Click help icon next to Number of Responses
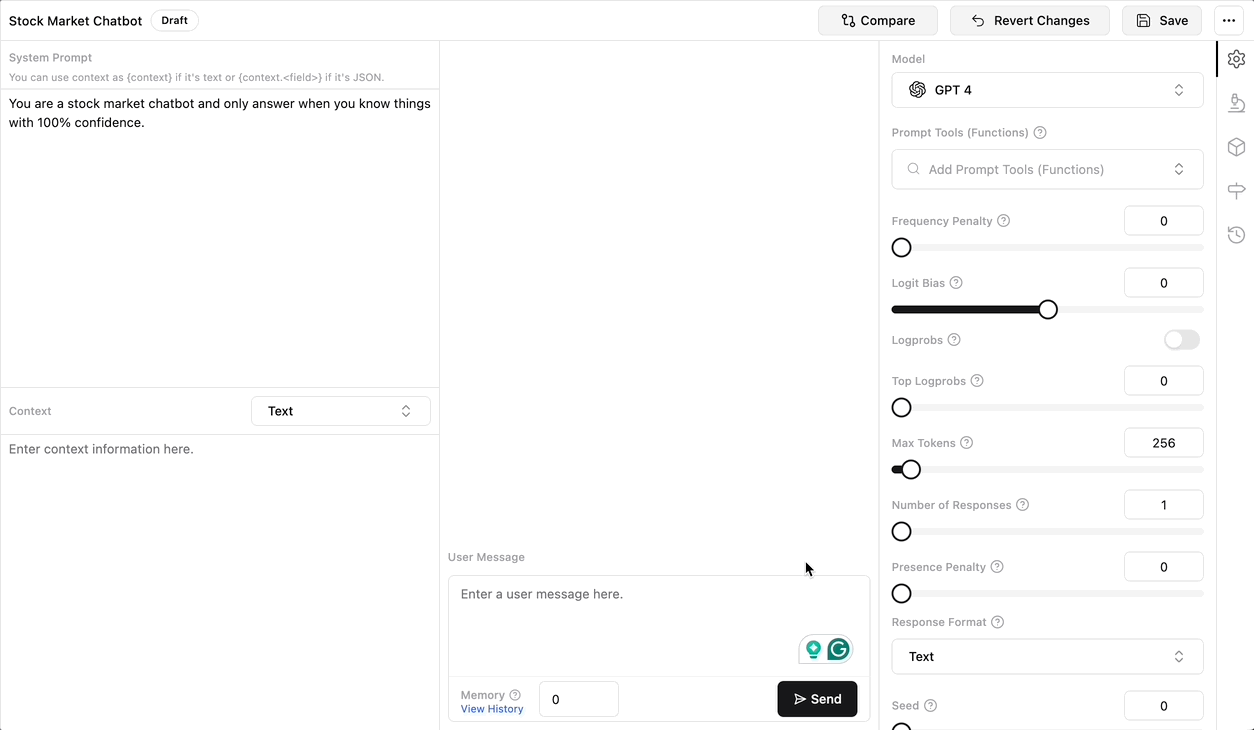The width and height of the screenshot is (1254, 730). [1023, 505]
